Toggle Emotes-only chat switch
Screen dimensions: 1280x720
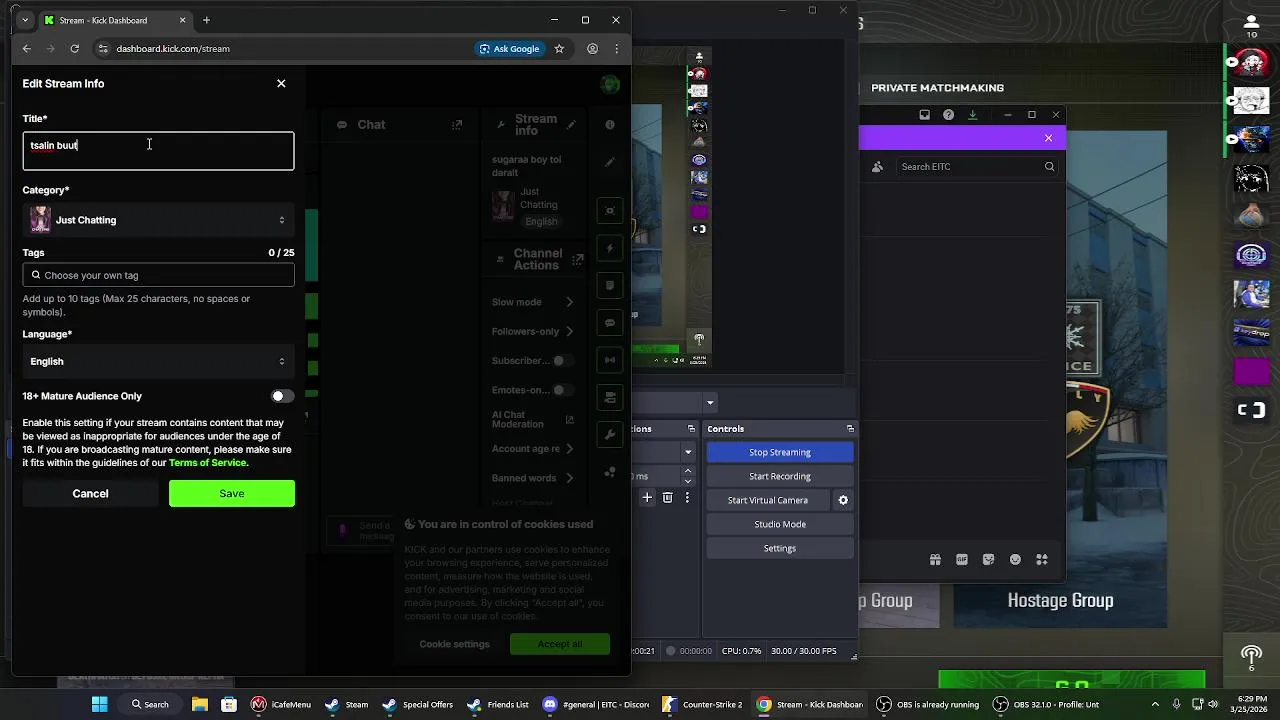tap(564, 390)
